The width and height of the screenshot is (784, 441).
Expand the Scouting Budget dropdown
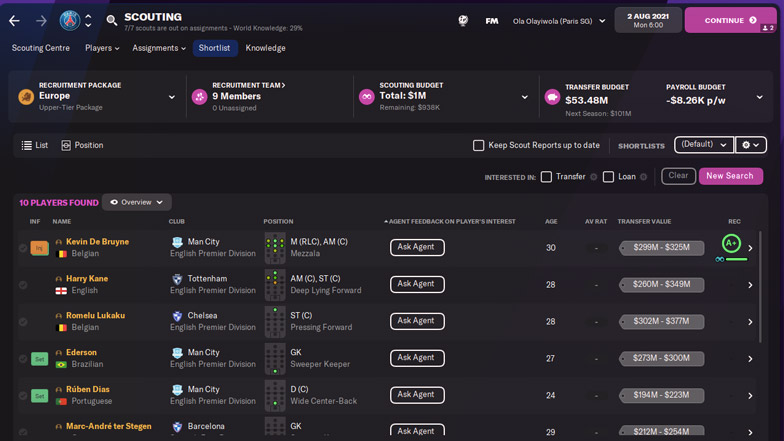pos(524,97)
